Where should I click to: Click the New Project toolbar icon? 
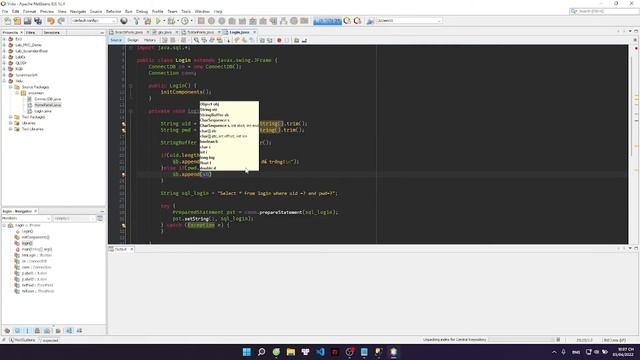[17, 21]
